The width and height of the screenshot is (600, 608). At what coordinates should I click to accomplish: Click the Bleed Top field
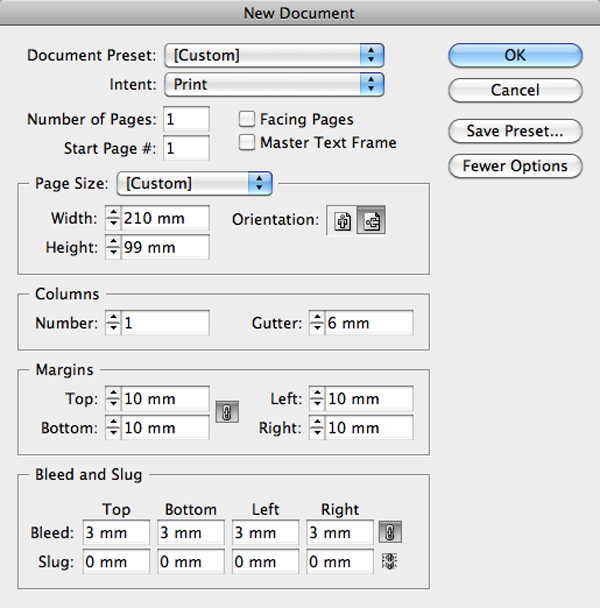[116, 532]
